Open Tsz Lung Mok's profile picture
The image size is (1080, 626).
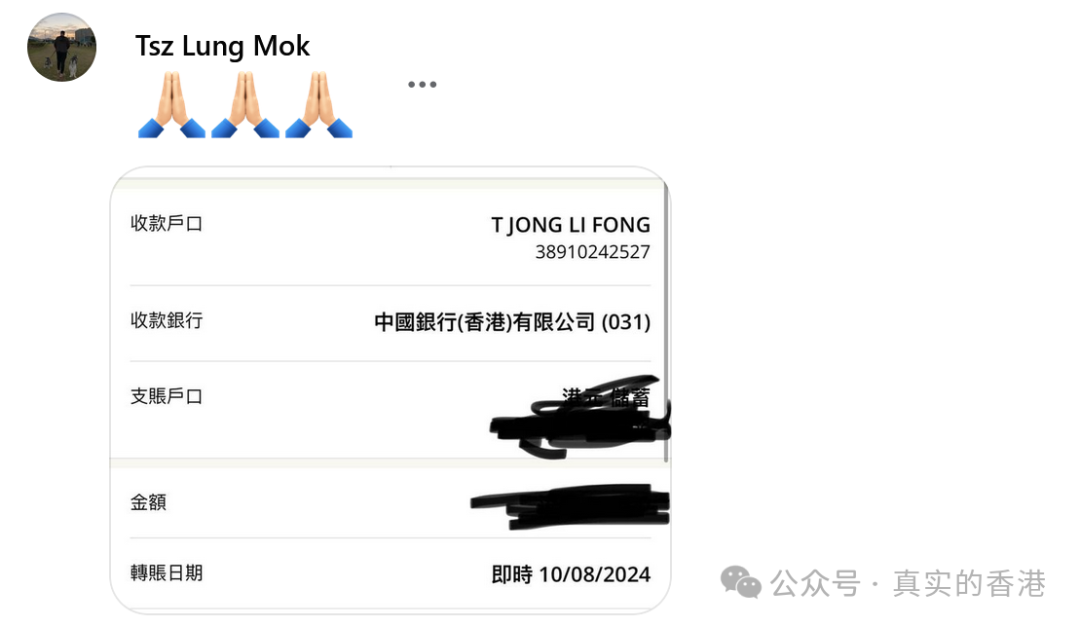62,47
